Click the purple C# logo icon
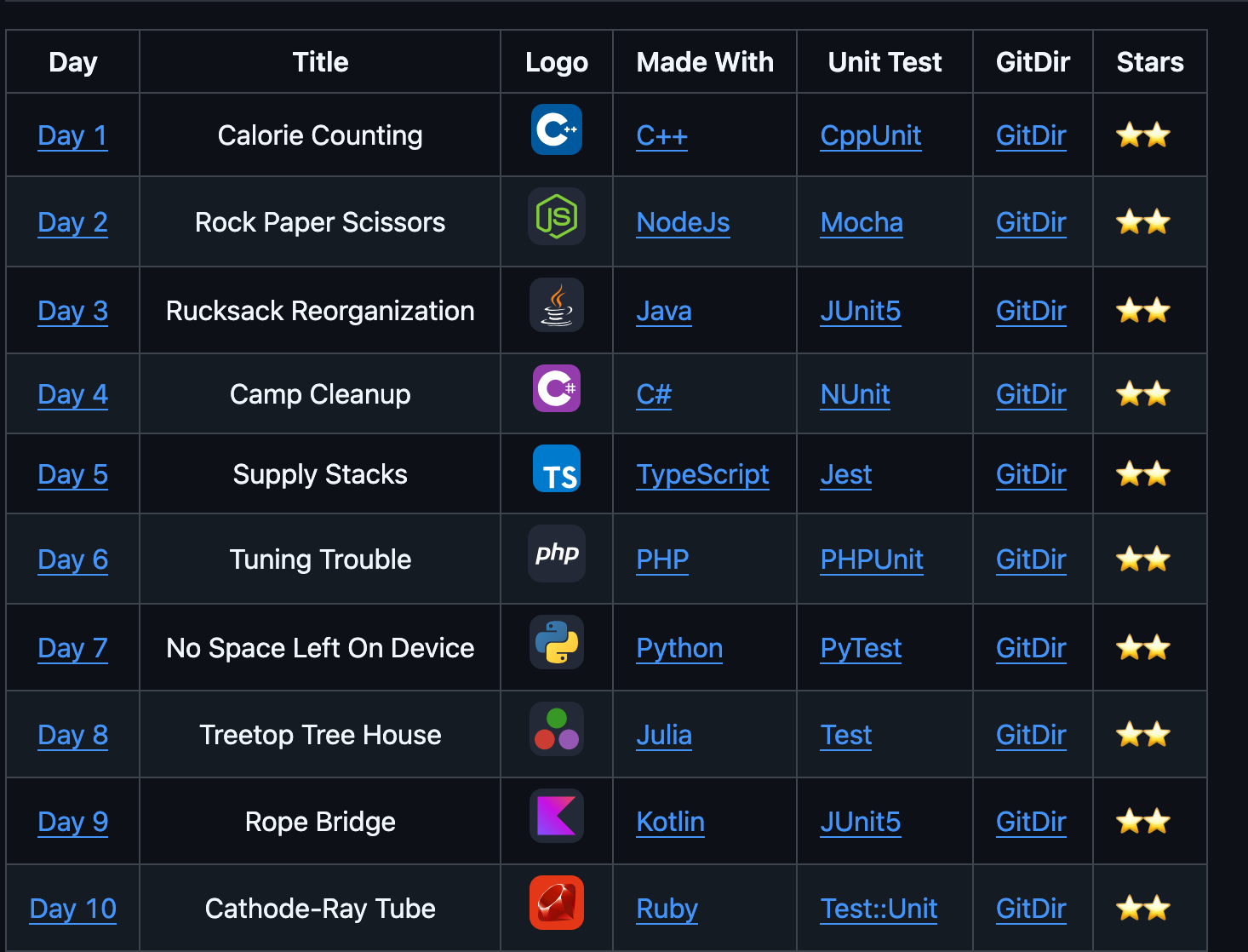1248x952 pixels. (x=556, y=389)
